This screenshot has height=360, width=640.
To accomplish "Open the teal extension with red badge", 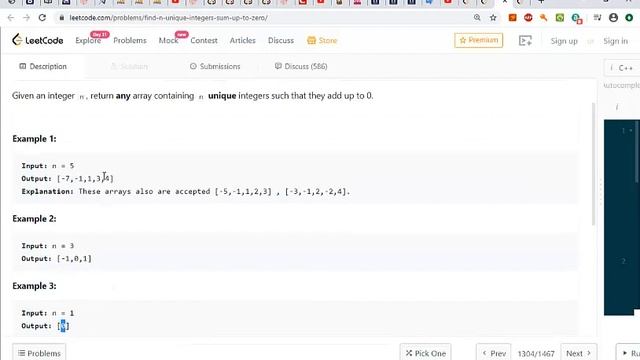I will click(x=577, y=18).
